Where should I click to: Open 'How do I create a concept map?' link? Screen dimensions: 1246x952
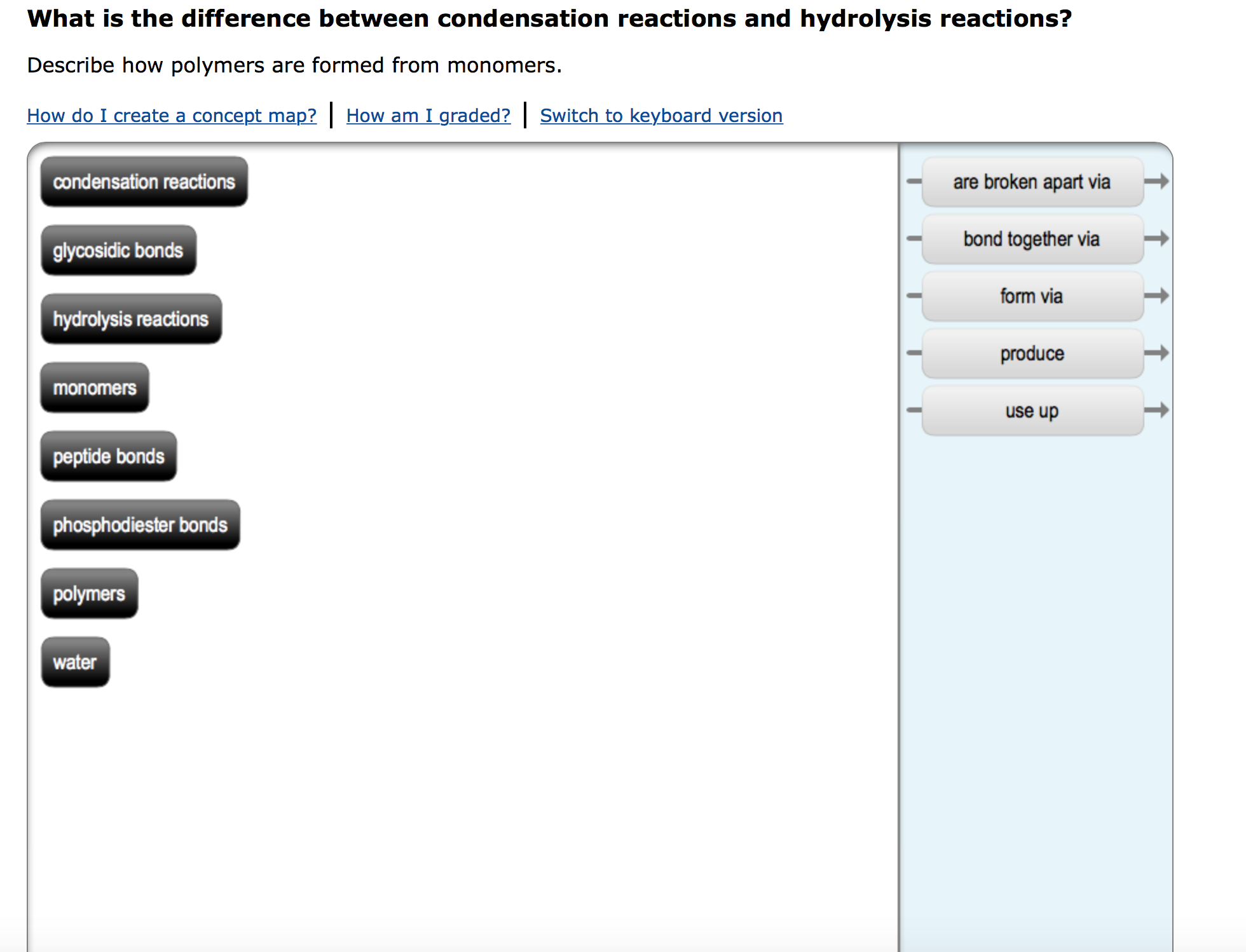[x=172, y=116]
